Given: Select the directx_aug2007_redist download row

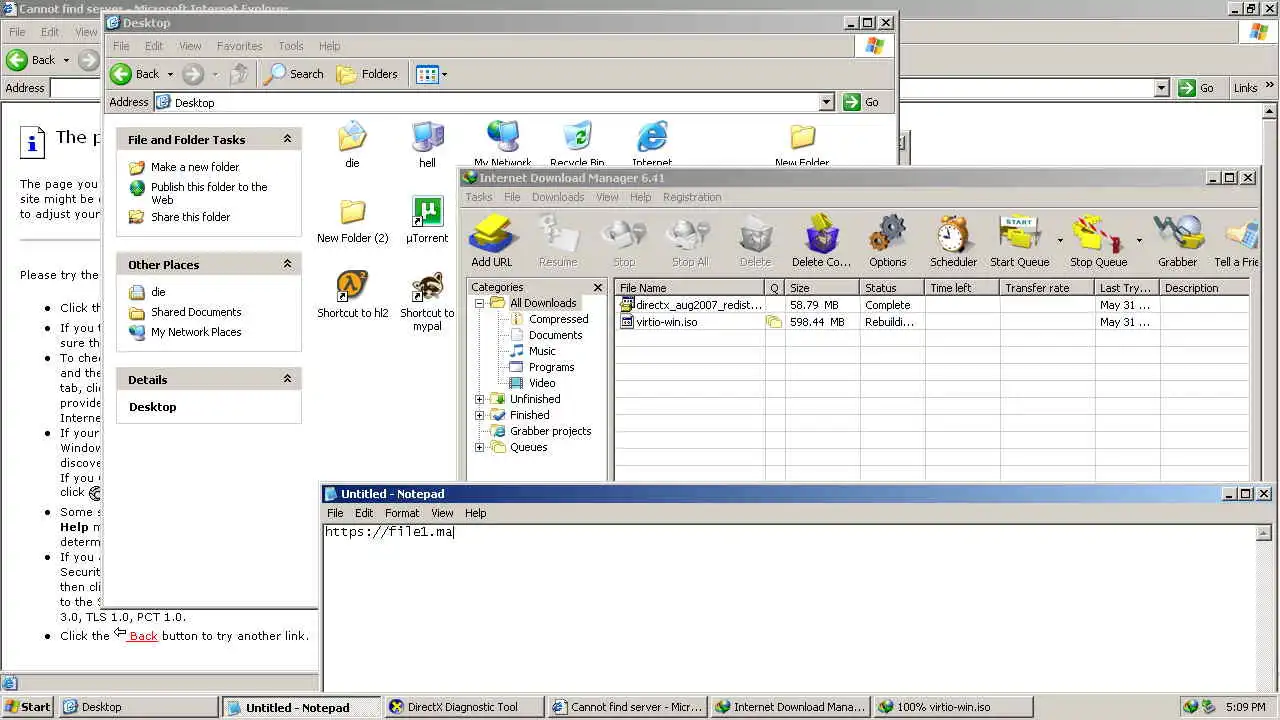Looking at the screenshot, I should 932,305.
